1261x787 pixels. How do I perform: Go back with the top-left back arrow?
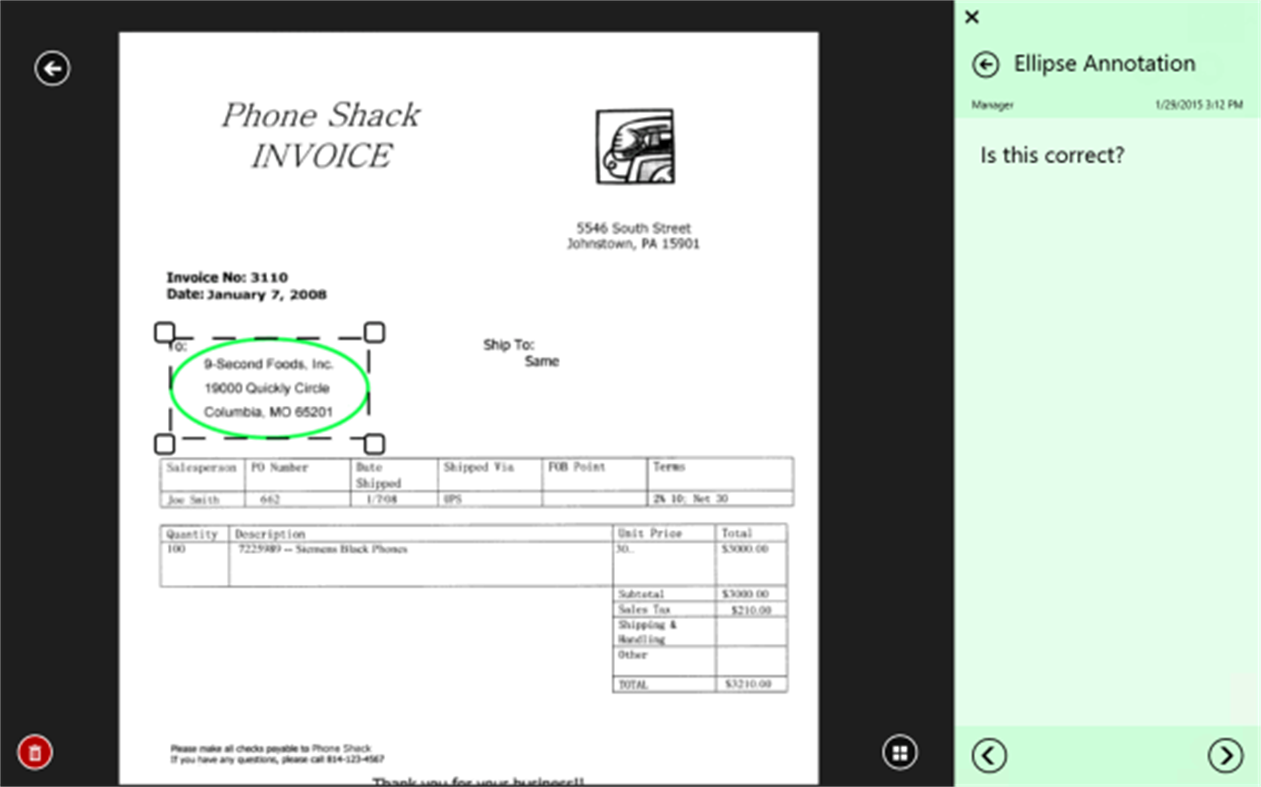(52, 68)
